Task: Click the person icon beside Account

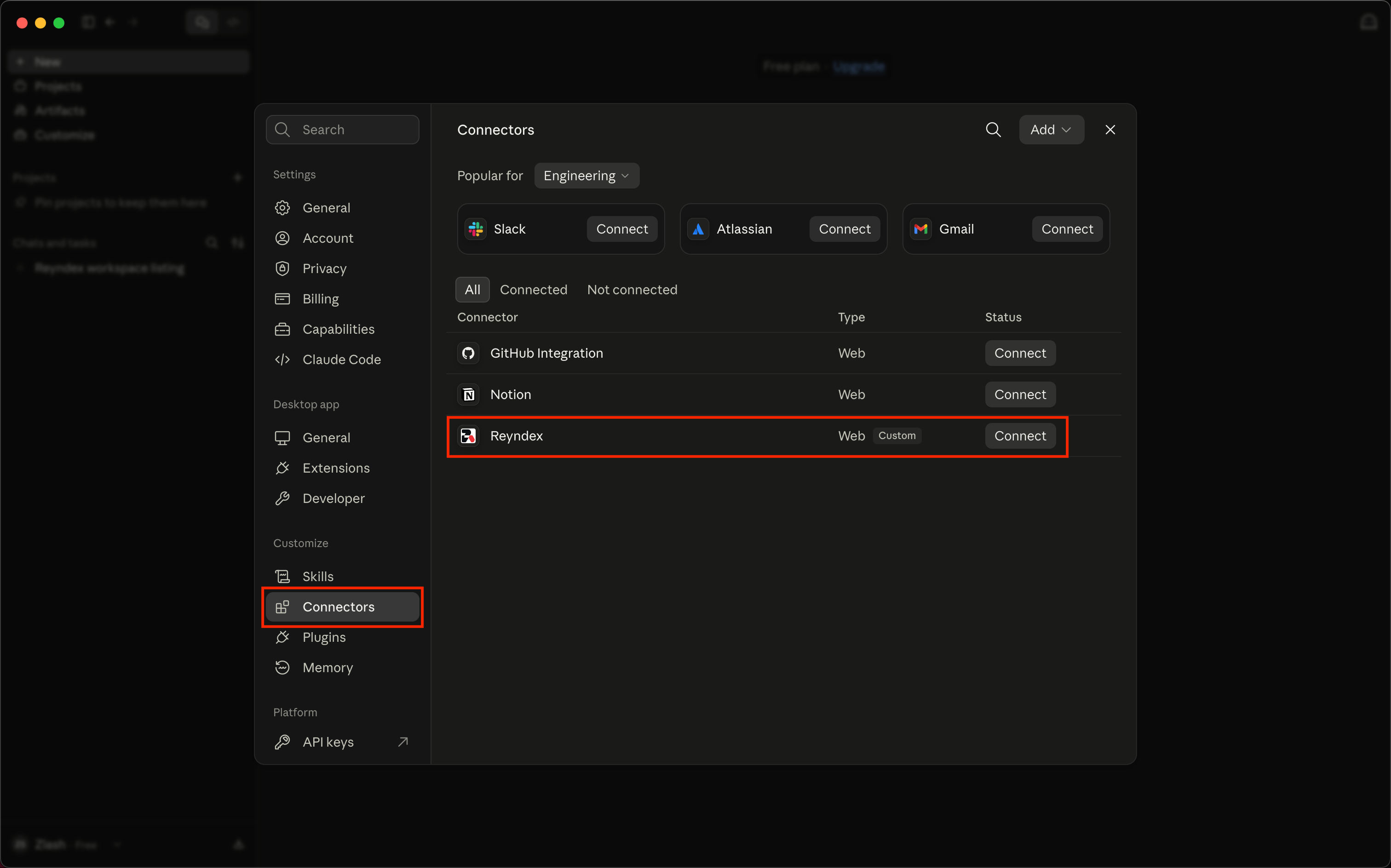Action: (x=282, y=238)
